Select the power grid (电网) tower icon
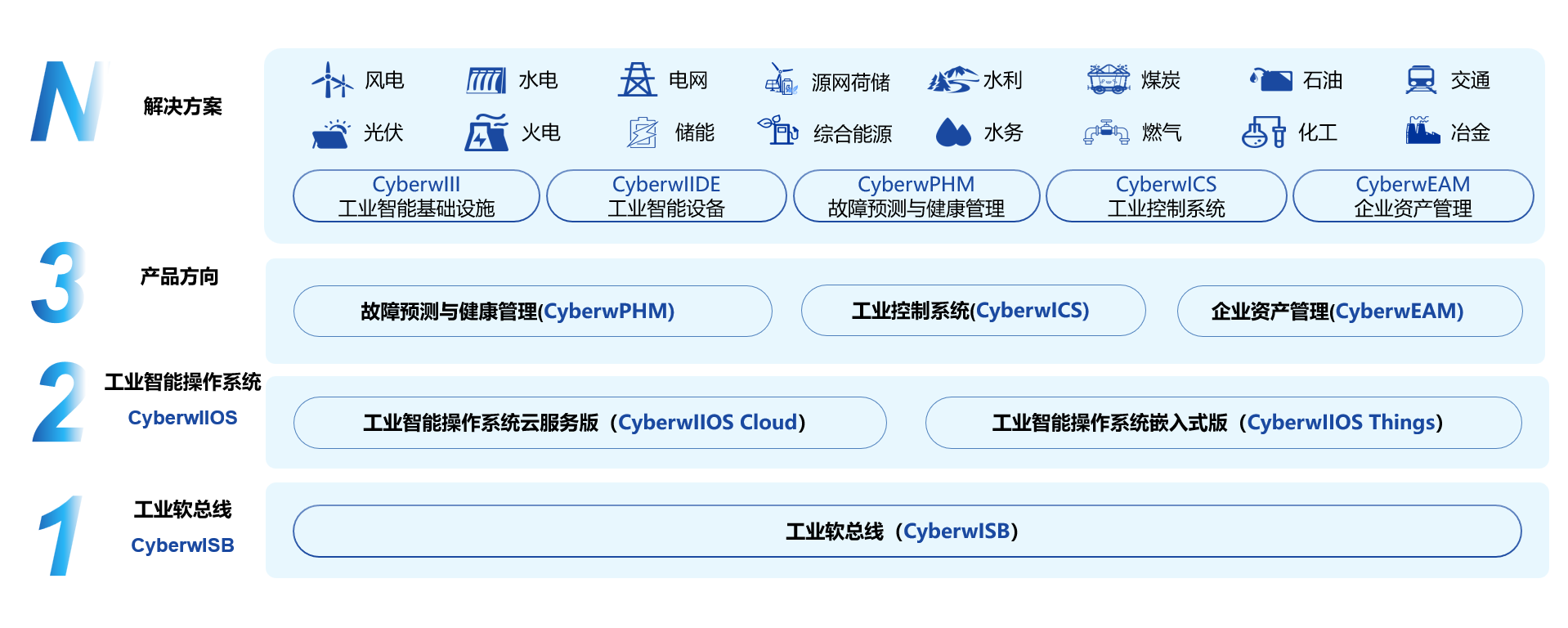The width and height of the screenshot is (1568, 628). coord(638,80)
